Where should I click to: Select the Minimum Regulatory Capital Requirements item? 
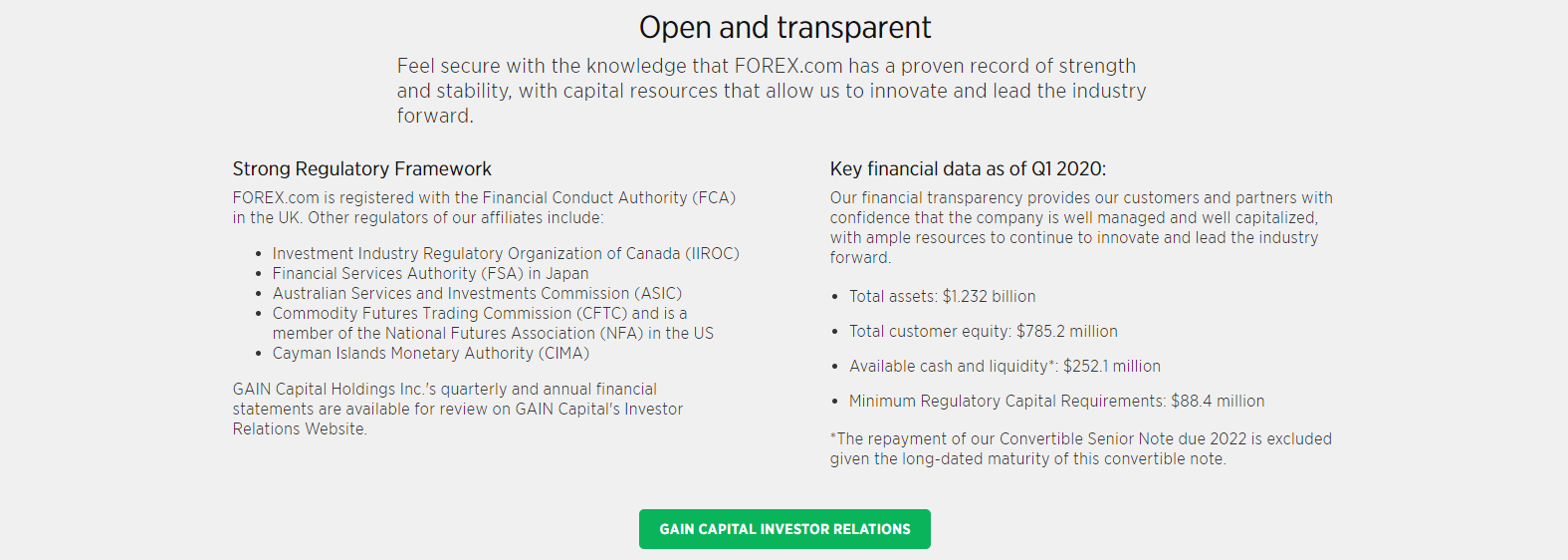pyautogui.click(x=1056, y=402)
